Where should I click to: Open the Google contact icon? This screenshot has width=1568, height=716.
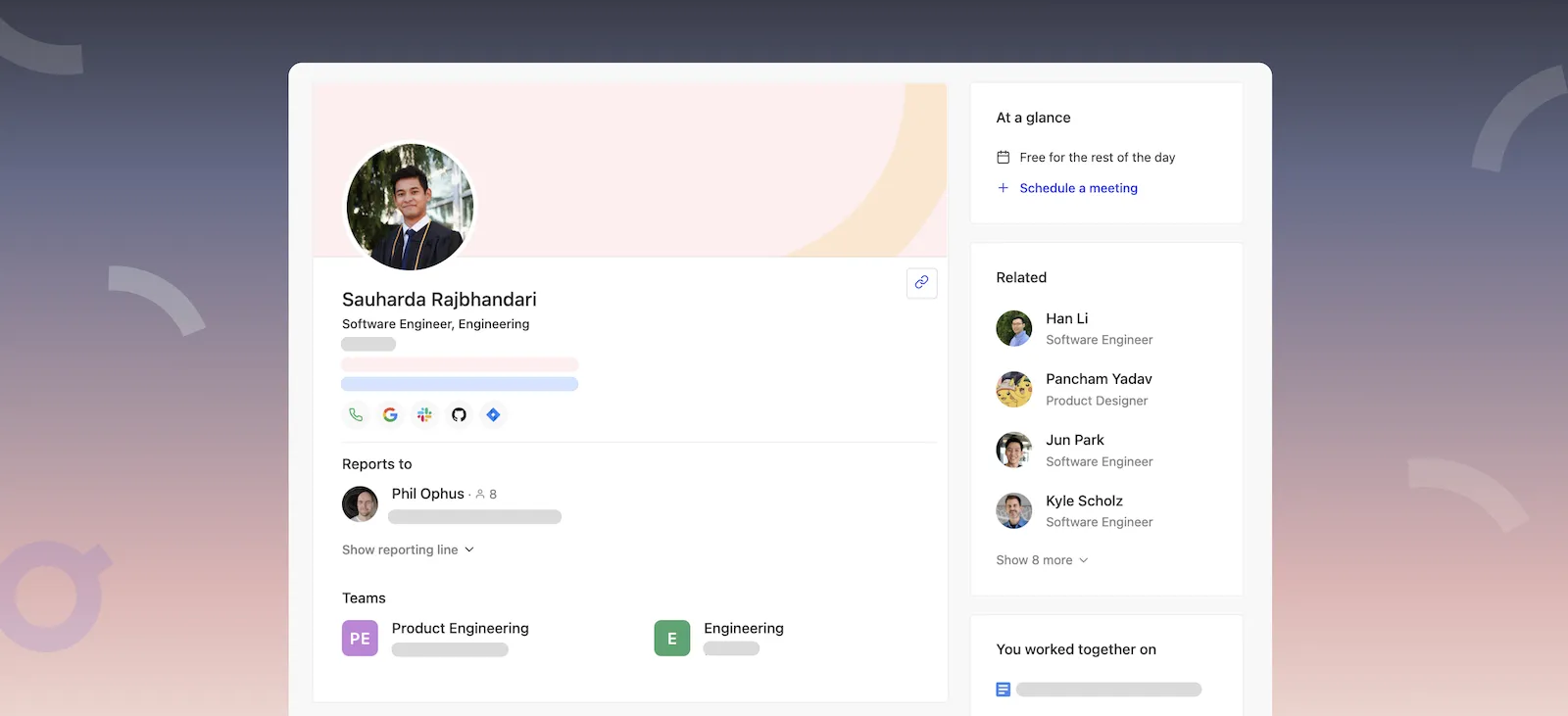pos(390,415)
